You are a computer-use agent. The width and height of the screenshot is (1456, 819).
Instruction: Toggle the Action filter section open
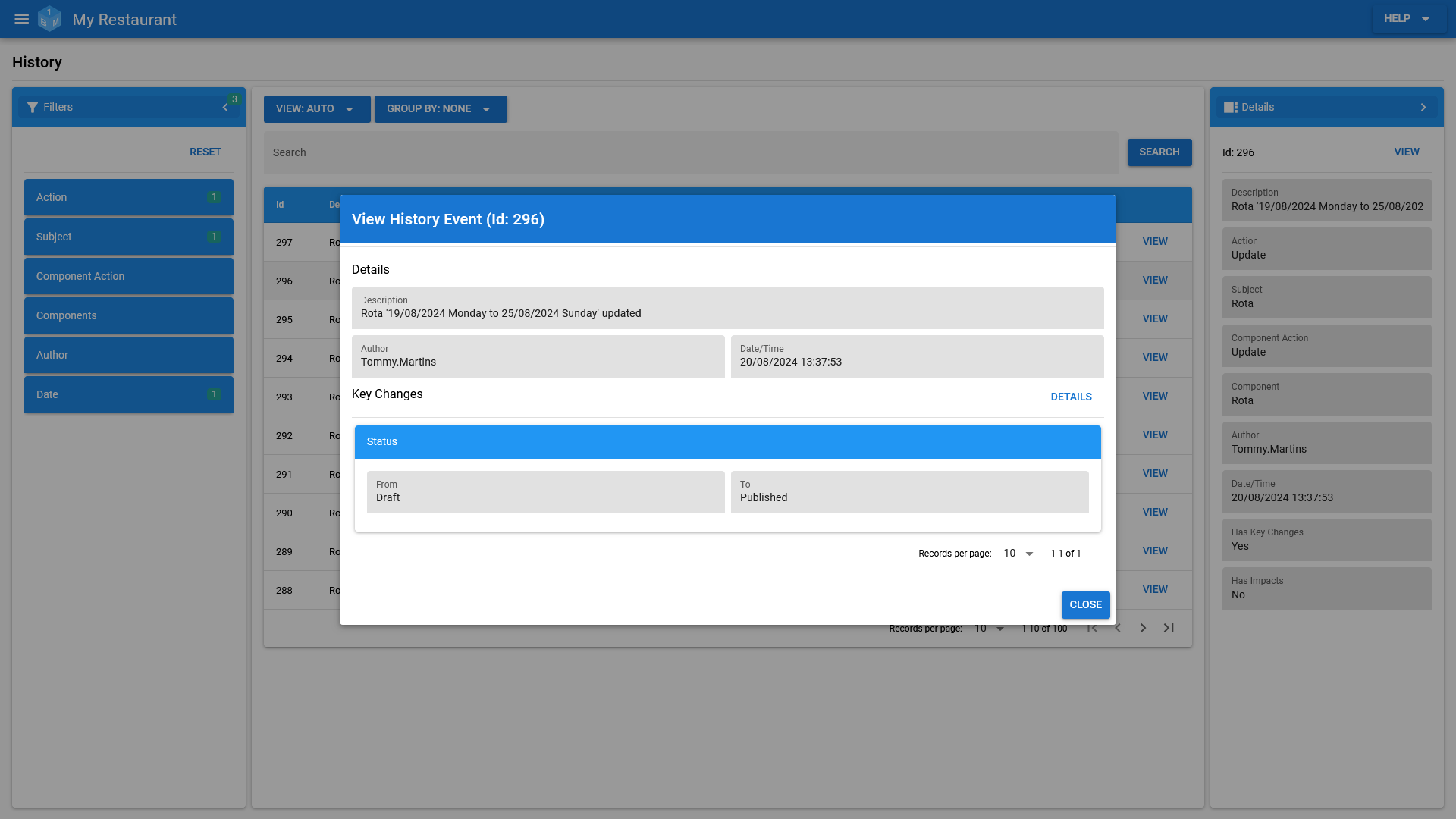[128, 197]
